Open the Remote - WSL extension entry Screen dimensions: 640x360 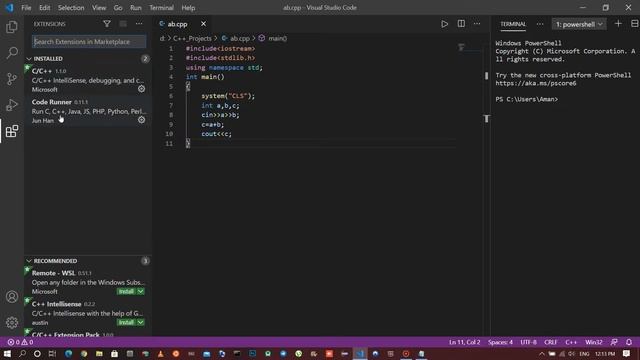pos(88,282)
